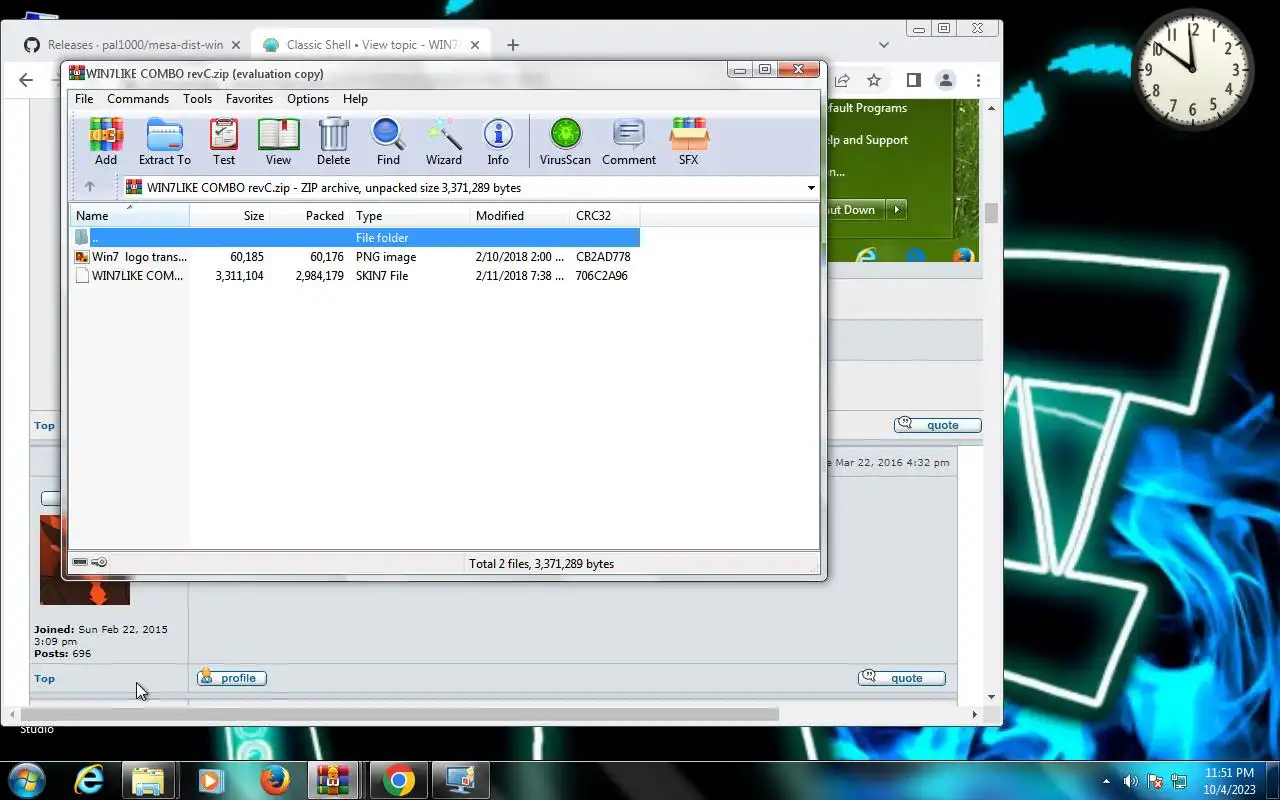Open Chrome three-dot menu
Screen dimensions: 1280x800
pyautogui.click(x=978, y=80)
